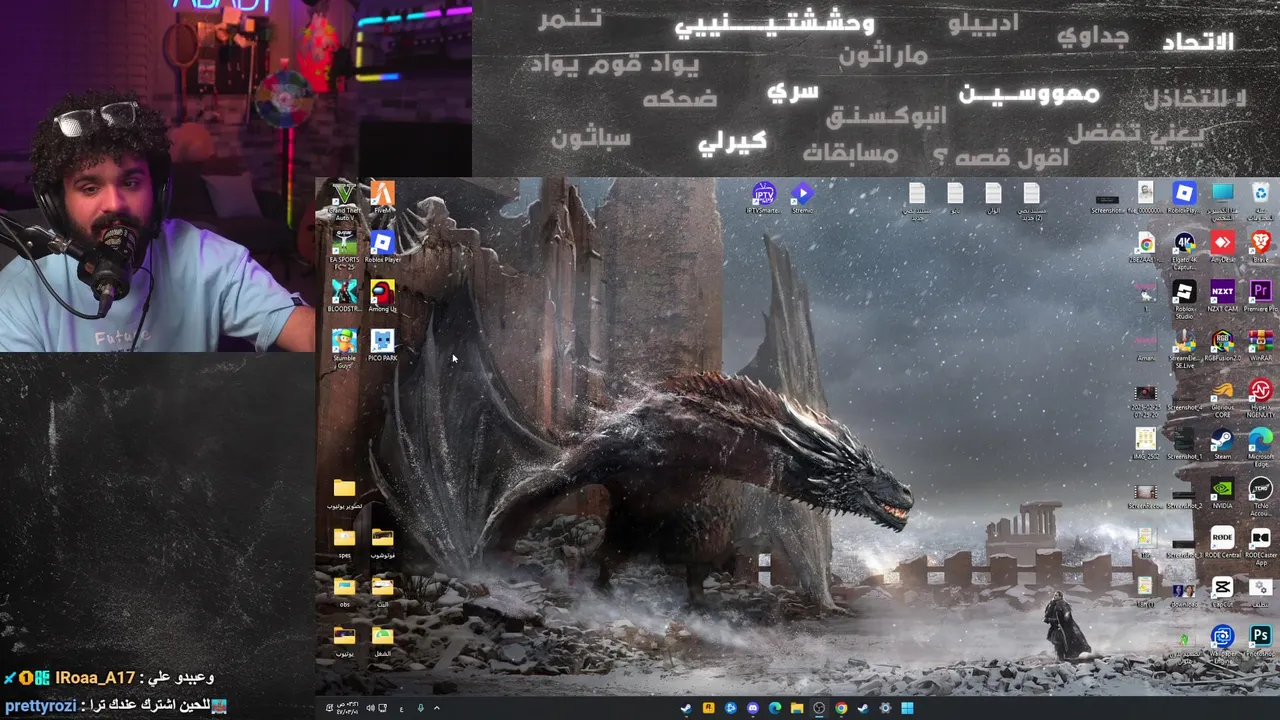Select the CapCut desktop shortcut
This screenshot has width=1280, height=720.
[1222, 591]
